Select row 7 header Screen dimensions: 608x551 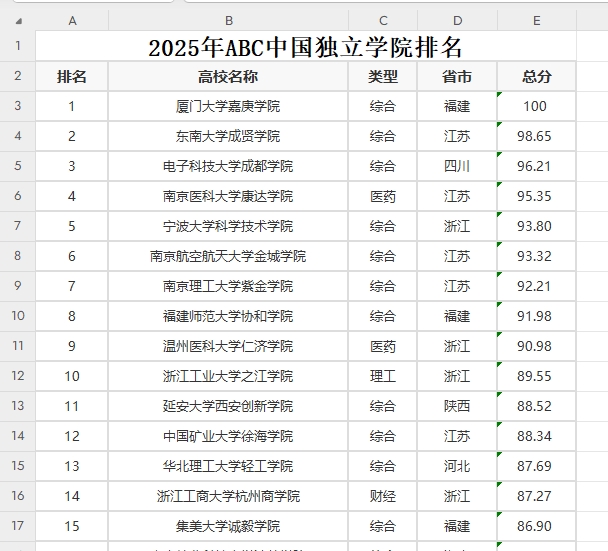pyautogui.click(x=17, y=226)
